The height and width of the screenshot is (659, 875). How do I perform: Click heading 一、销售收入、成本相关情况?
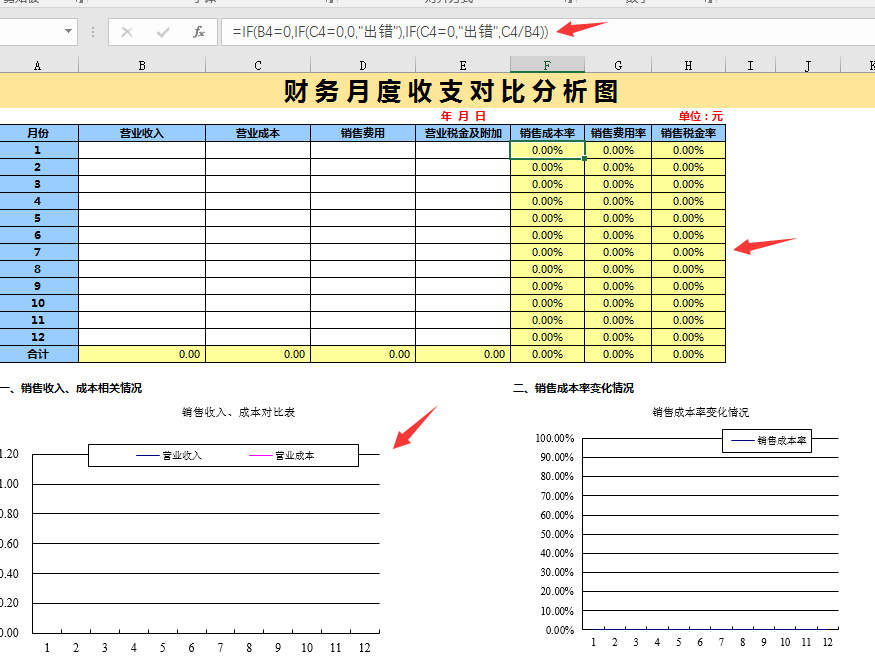click(x=71, y=388)
